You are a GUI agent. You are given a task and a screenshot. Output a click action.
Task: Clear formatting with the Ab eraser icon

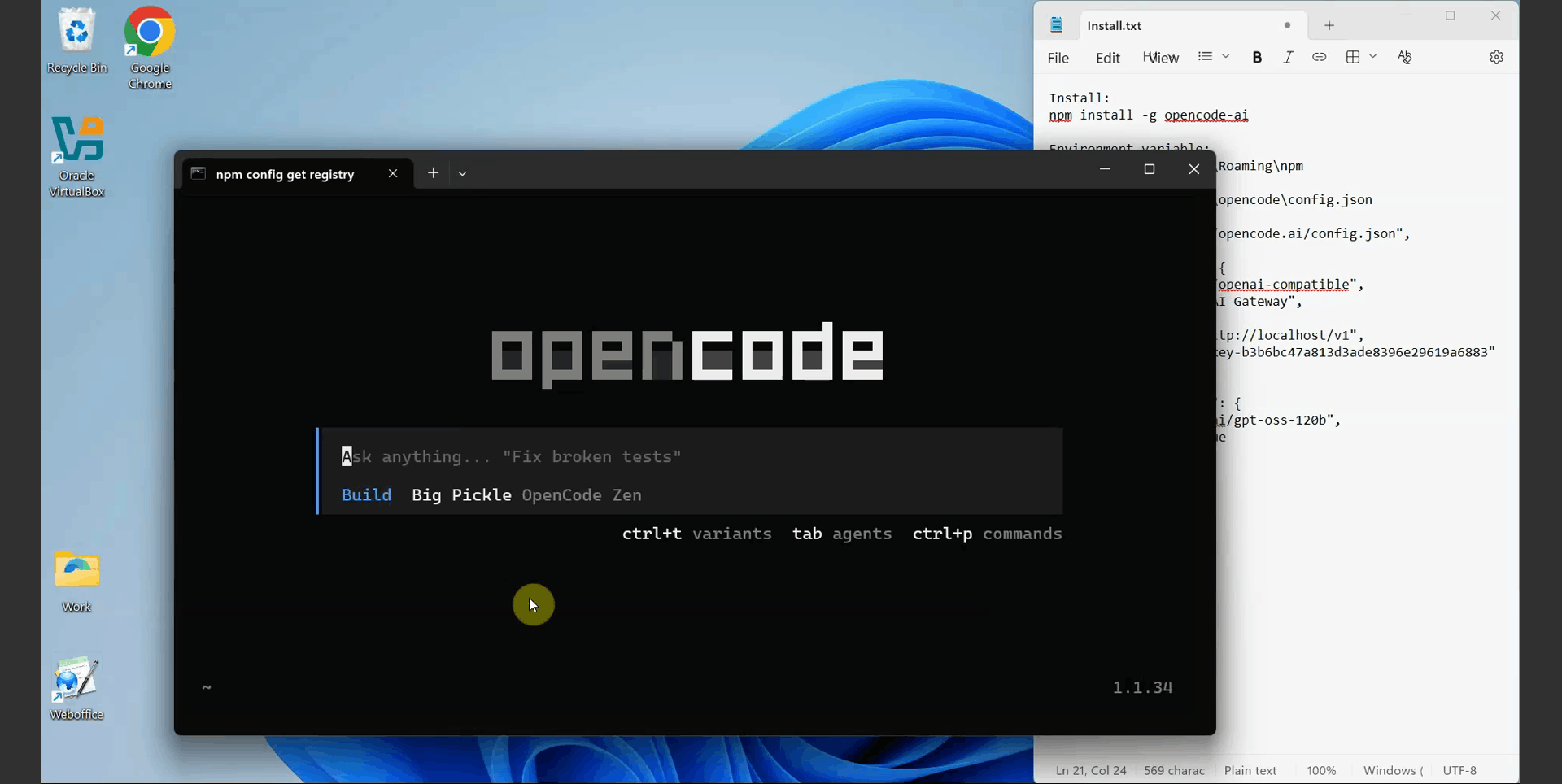point(1405,57)
